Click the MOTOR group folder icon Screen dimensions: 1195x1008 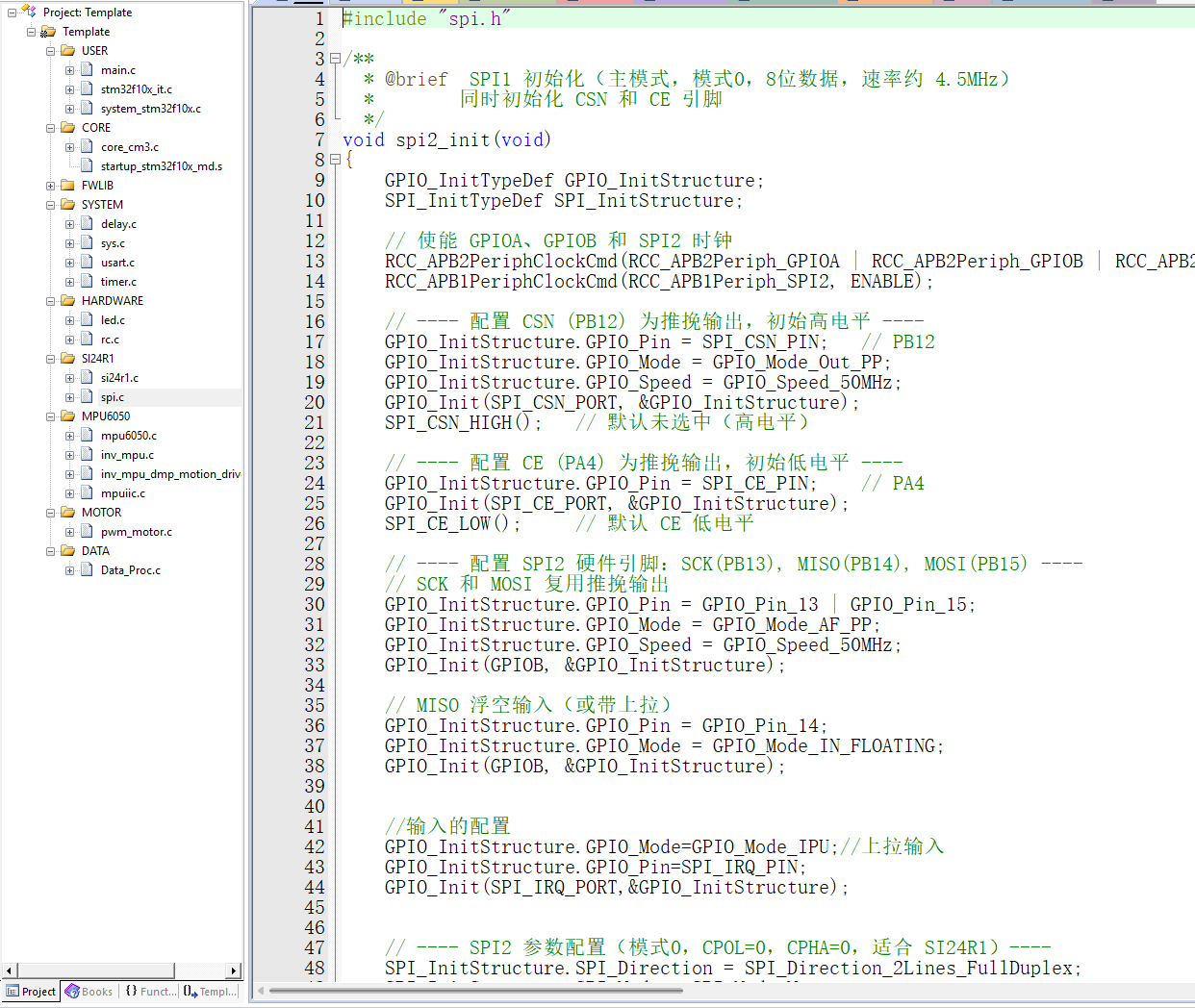coord(67,512)
